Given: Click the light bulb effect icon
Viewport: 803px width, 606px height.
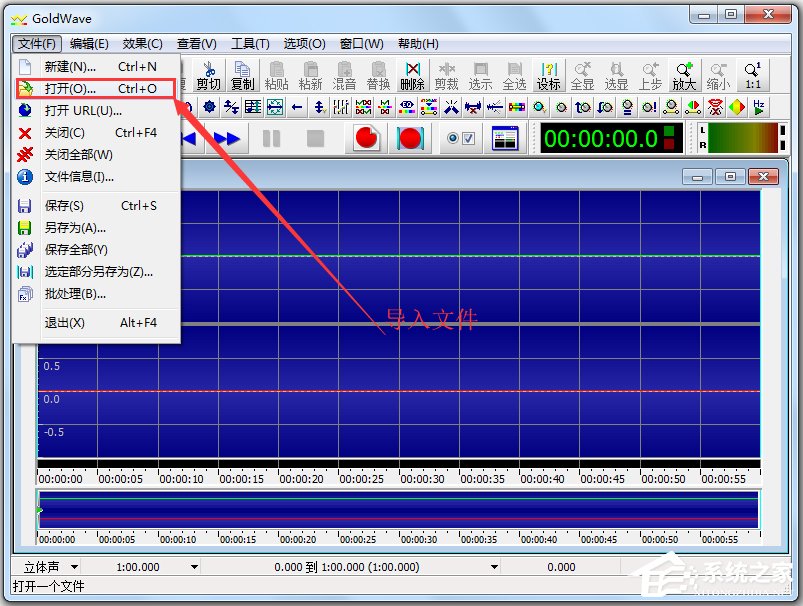Looking at the screenshot, I should tap(627, 107).
